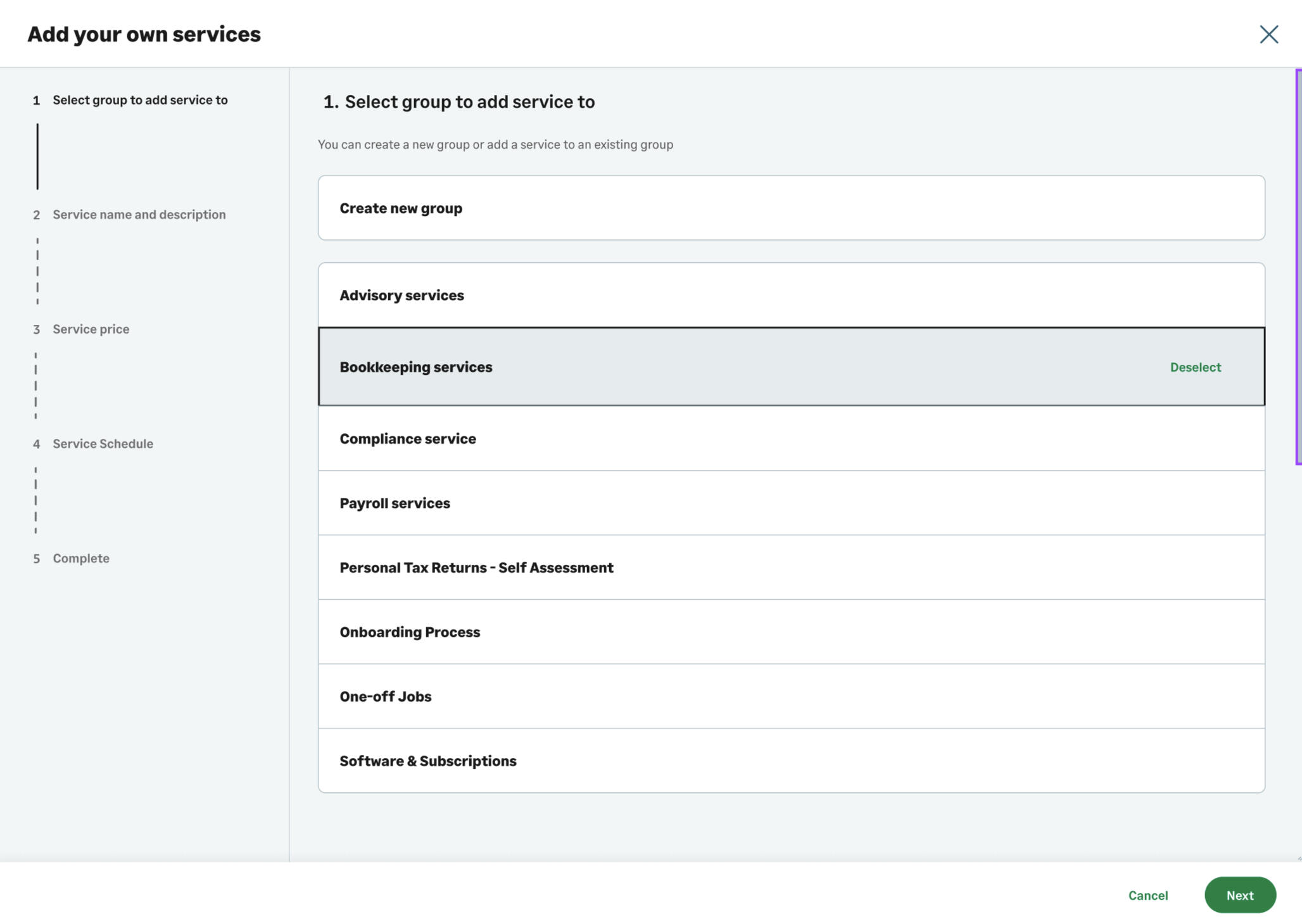The image size is (1302, 924).
Task: Go to the Complete step
Action: point(81,559)
